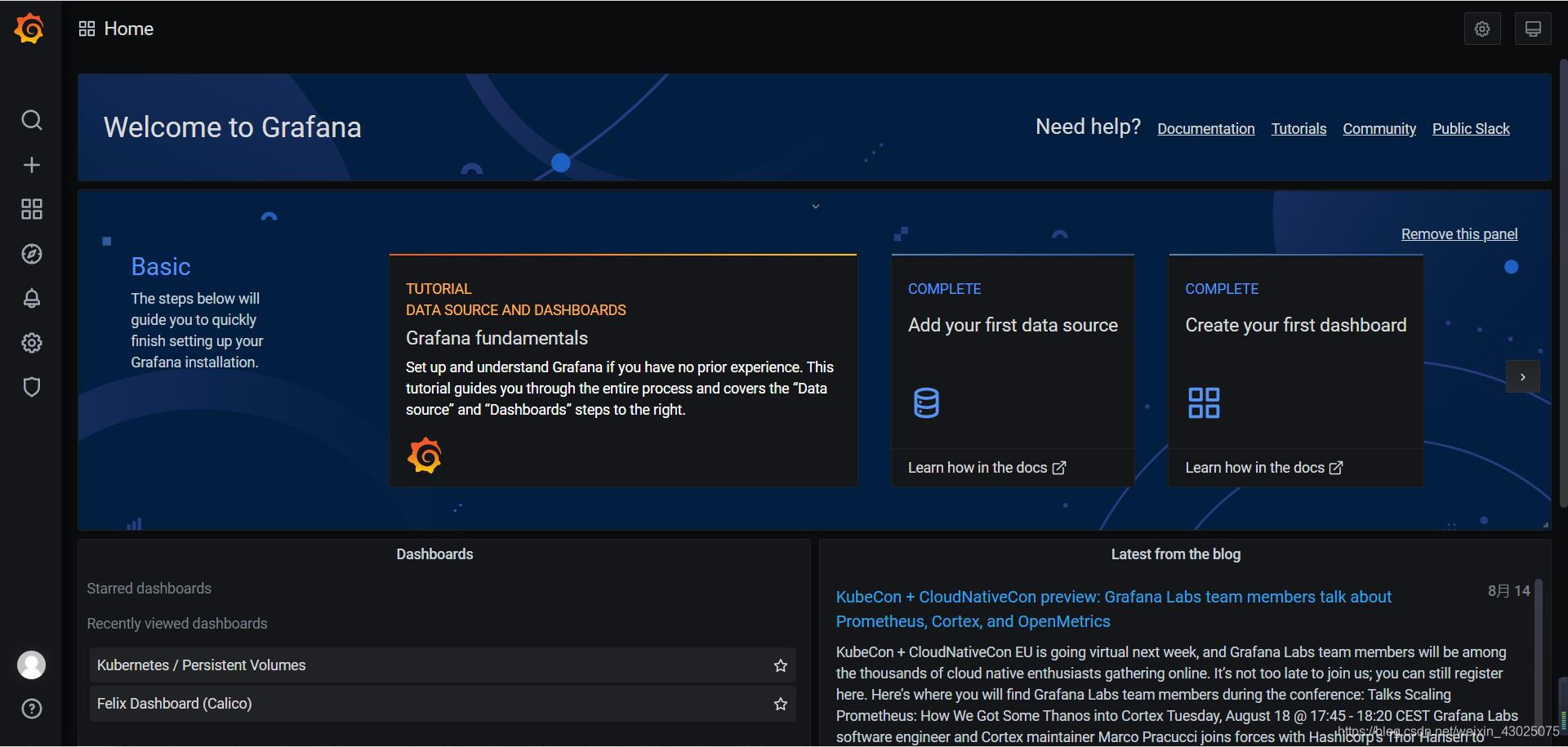Open the Grafana fundamentals tutorial card
Screen dimensions: 1568x747
623,371
